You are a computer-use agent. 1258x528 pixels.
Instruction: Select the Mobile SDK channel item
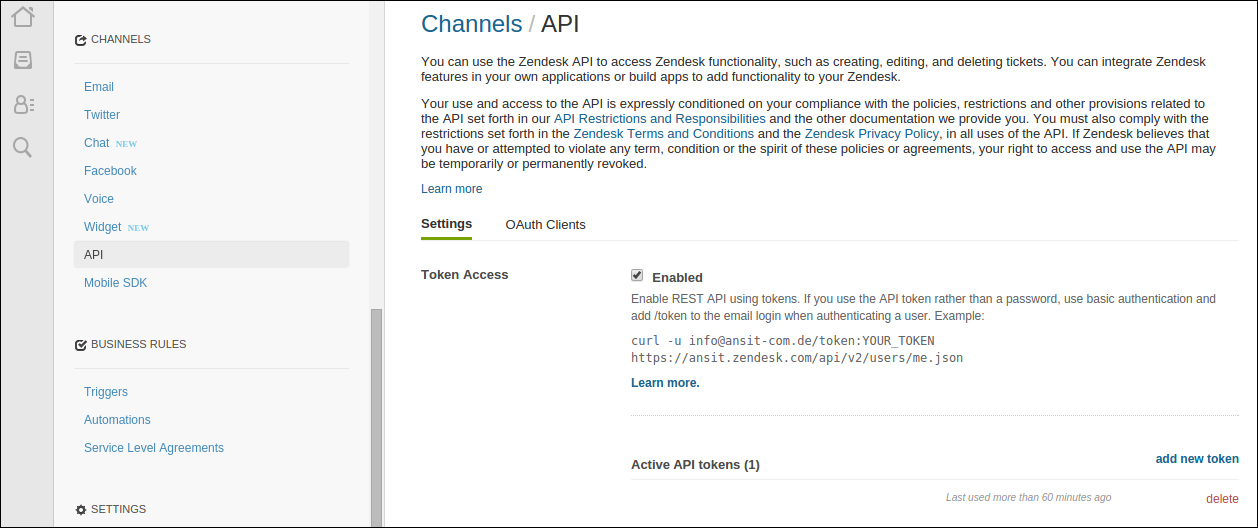(115, 283)
